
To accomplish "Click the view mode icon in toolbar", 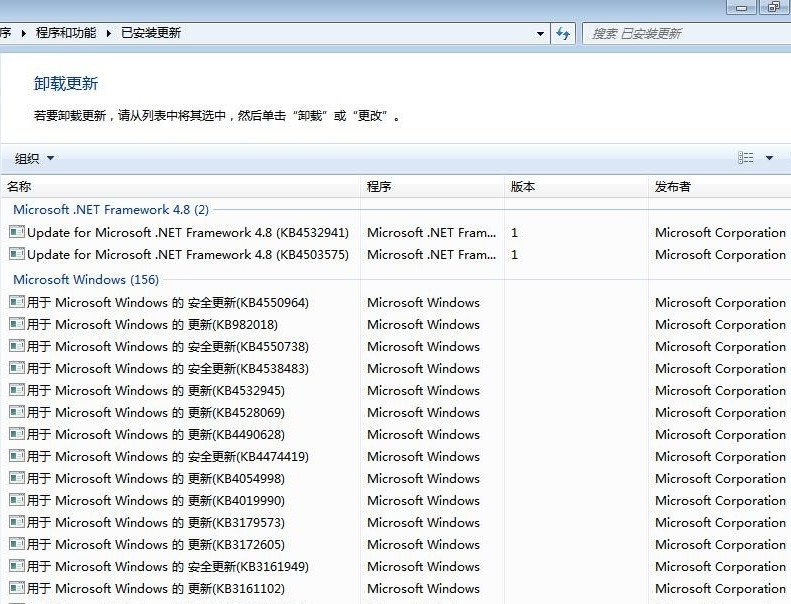I will point(746,158).
